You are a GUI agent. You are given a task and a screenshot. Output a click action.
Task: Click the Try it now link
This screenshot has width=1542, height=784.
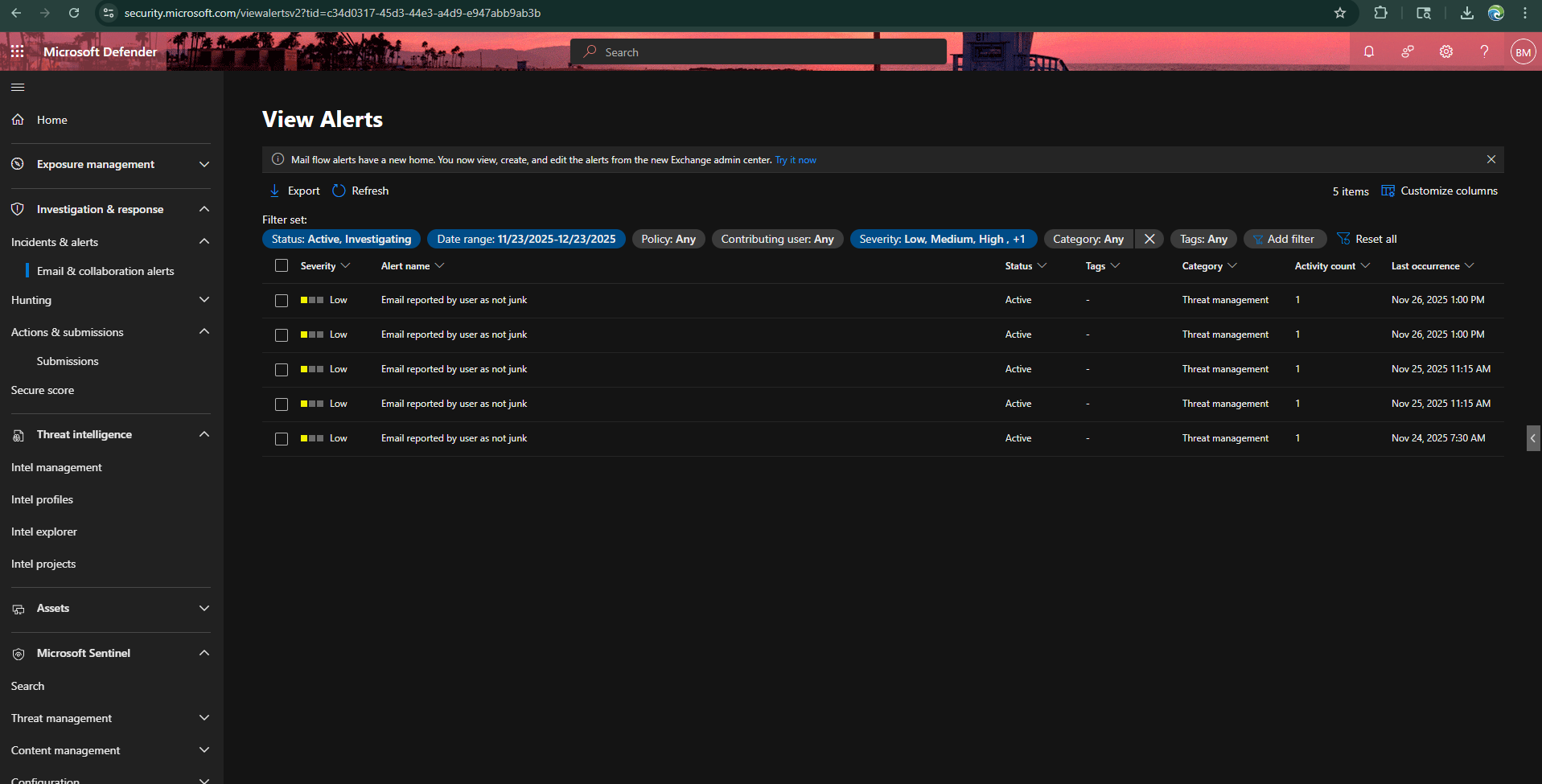click(795, 159)
